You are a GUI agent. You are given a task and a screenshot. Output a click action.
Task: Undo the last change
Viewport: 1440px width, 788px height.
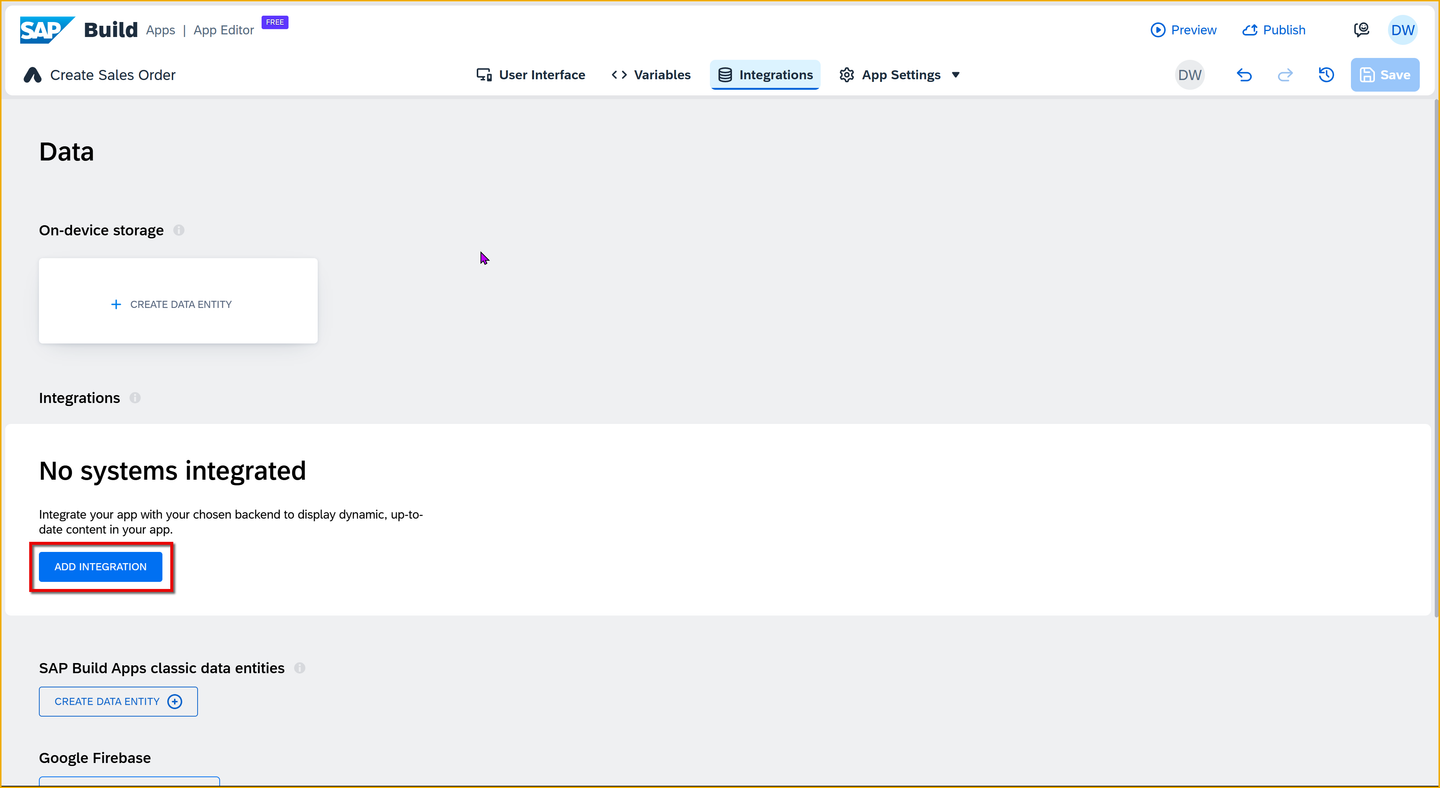(x=1244, y=75)
